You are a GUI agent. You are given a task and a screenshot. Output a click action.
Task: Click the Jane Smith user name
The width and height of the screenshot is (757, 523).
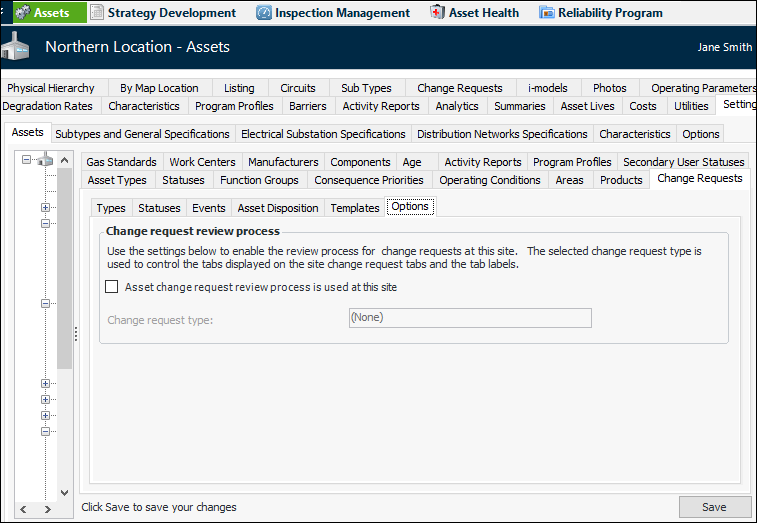pos(725,47)
